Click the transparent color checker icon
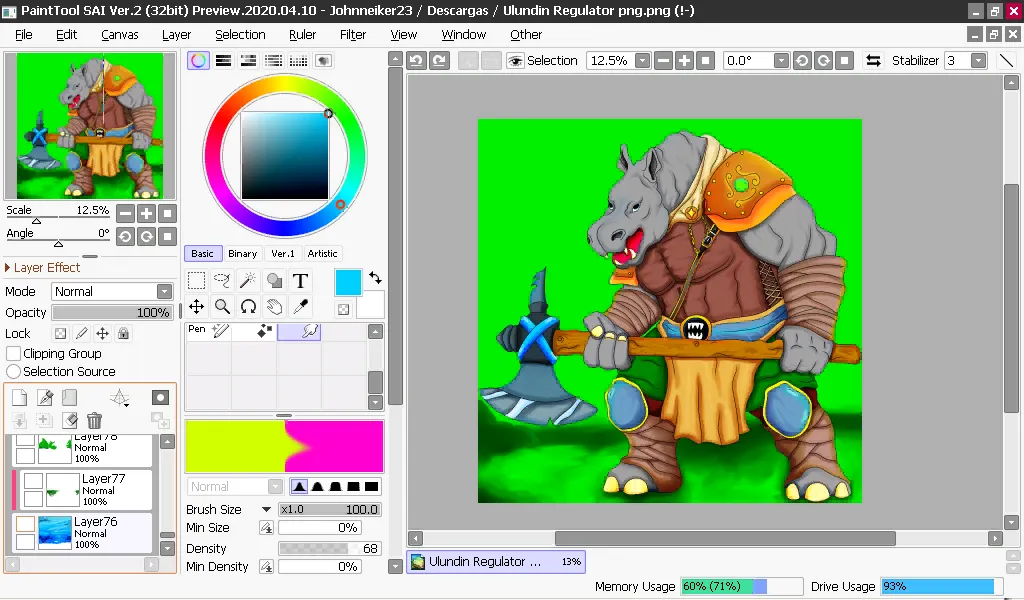This screenshot has width=1024, height=600. pyautogui.click(x=344, y=309)
